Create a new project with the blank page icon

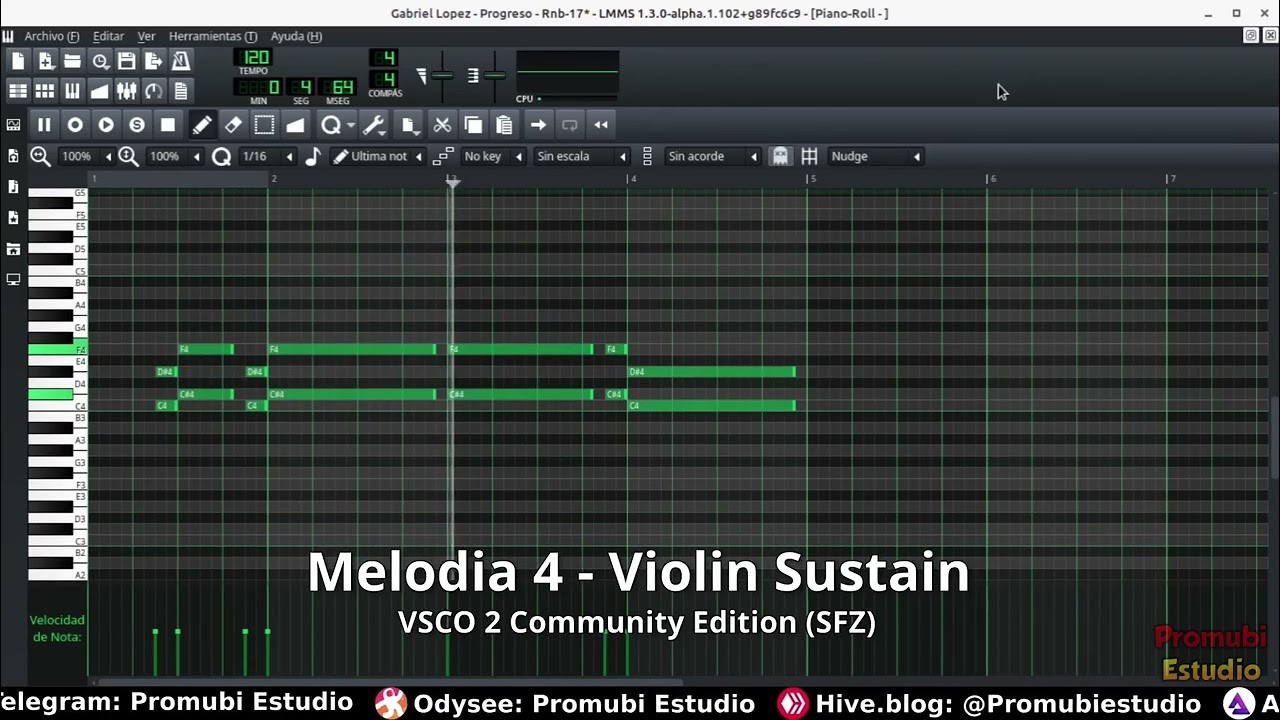tap(18, 62)
